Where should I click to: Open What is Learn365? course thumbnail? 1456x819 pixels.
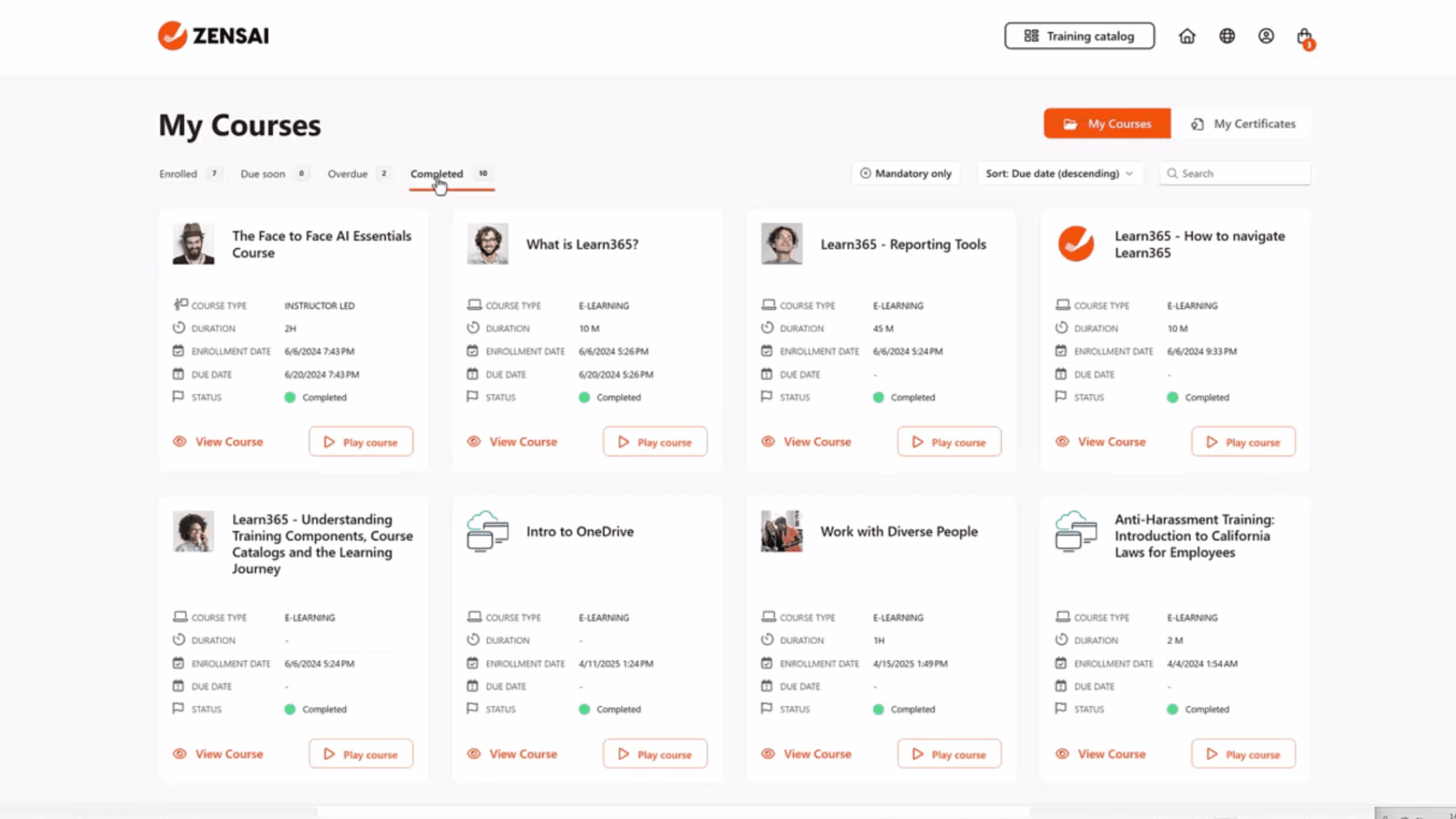(x=488, y=244)
